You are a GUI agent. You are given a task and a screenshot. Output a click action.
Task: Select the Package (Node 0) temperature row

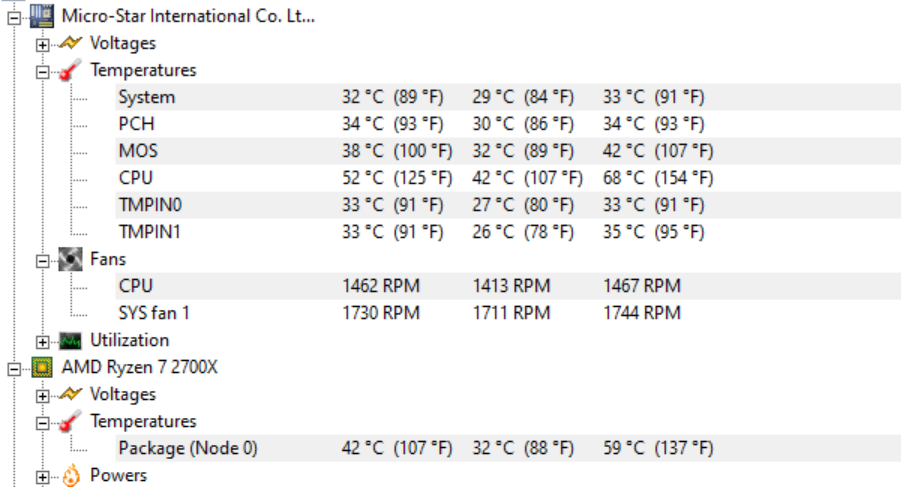(x=508, y=448)
